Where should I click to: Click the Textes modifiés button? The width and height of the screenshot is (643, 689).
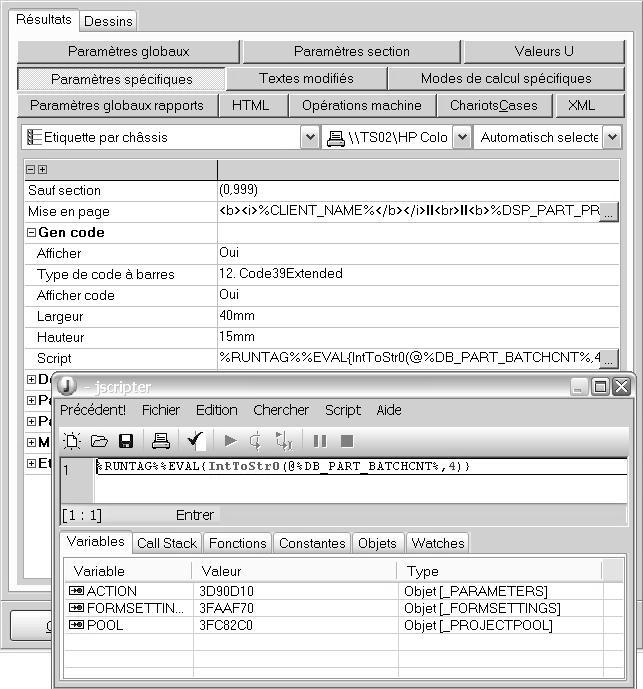(x=306, y=78)
